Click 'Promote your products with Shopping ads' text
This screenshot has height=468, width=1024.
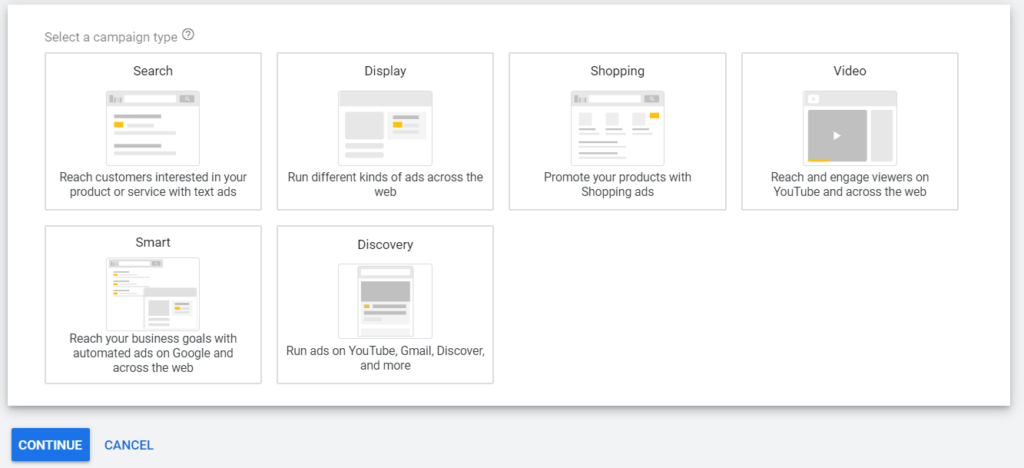(x=617, y=185)
